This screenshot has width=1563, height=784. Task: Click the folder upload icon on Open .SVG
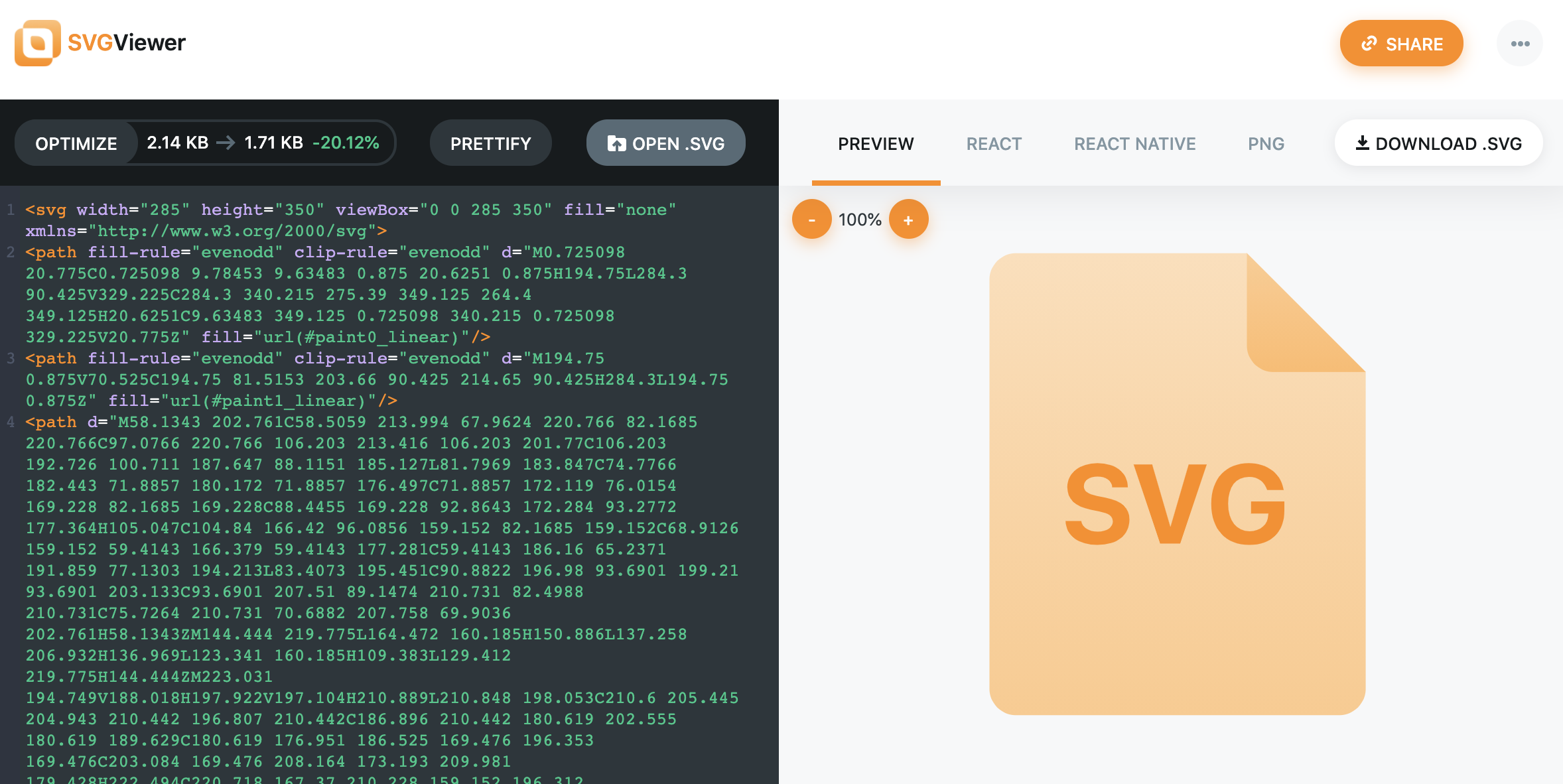tap(616, 143)
